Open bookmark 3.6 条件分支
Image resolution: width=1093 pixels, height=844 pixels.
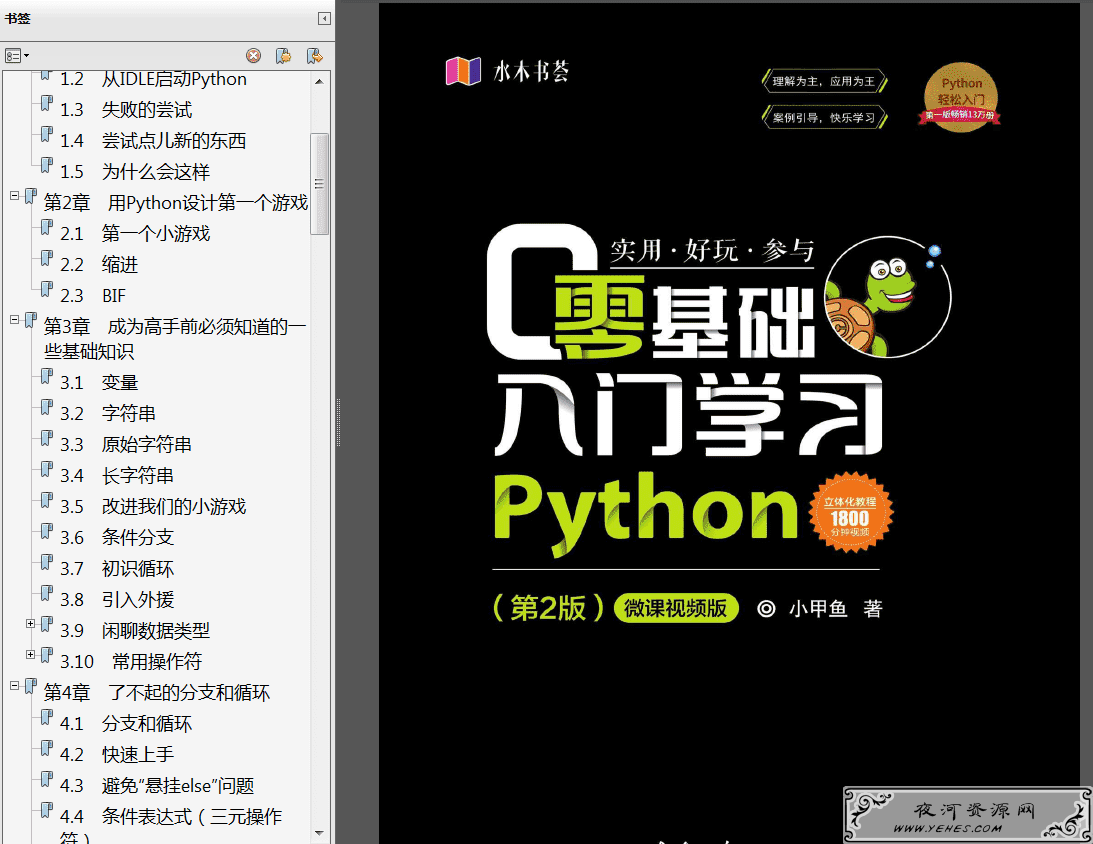pyautogui.click(x=117, y=537)
